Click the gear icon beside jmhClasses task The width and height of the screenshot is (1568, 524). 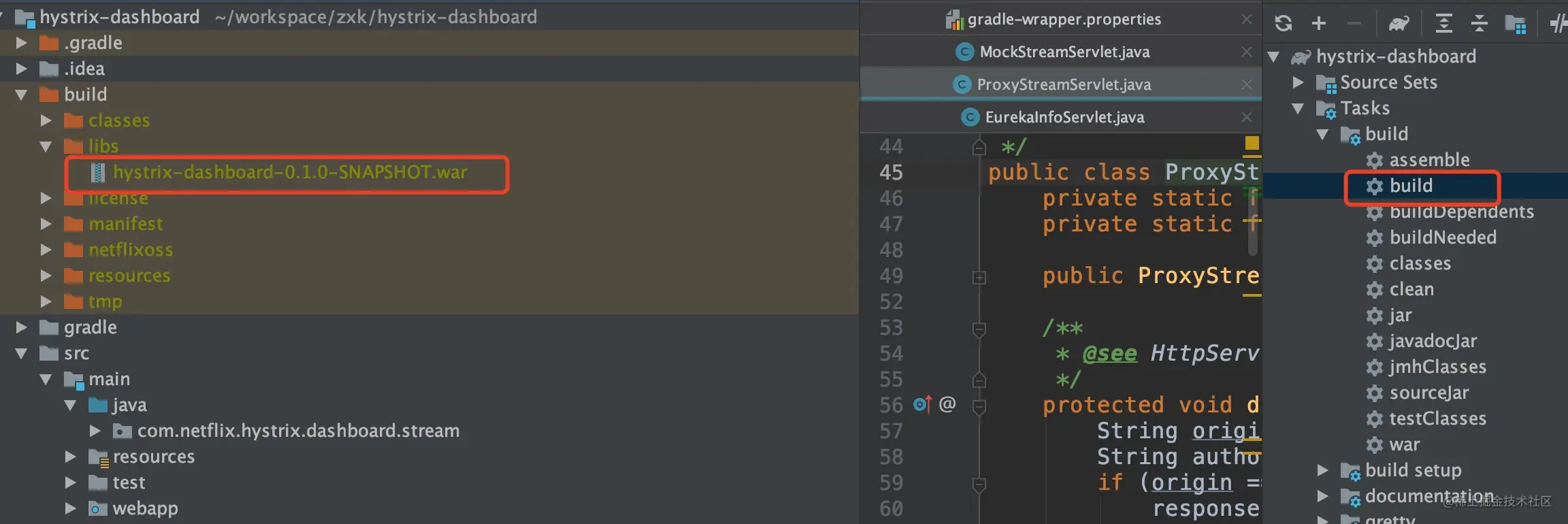click(1375, 367)
